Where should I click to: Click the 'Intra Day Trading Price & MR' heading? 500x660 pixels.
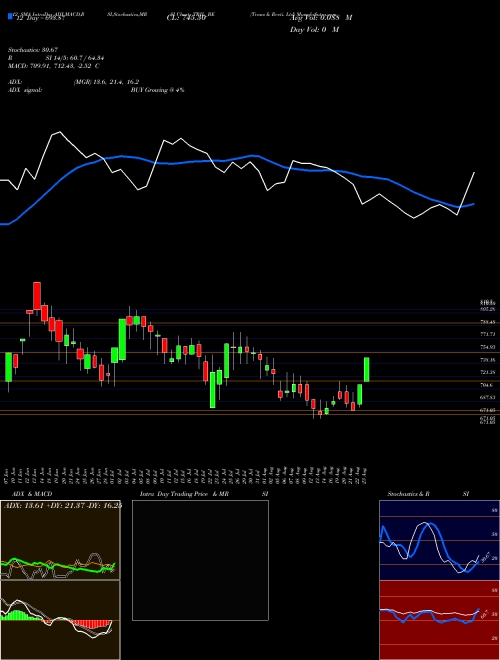tap(184, 494)
